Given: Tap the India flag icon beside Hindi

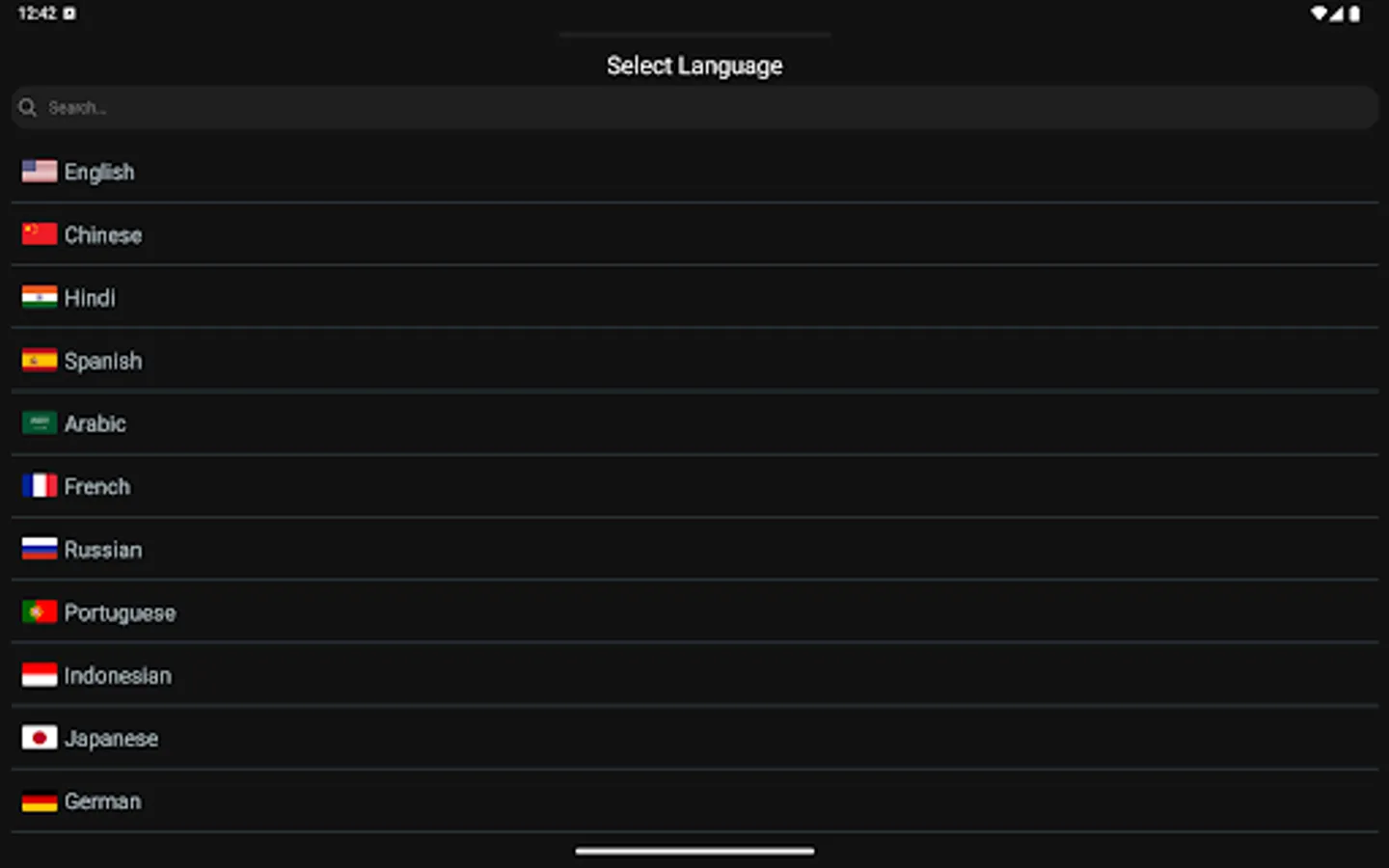Looking at the screenshot, I should click(x=39, y=297).
